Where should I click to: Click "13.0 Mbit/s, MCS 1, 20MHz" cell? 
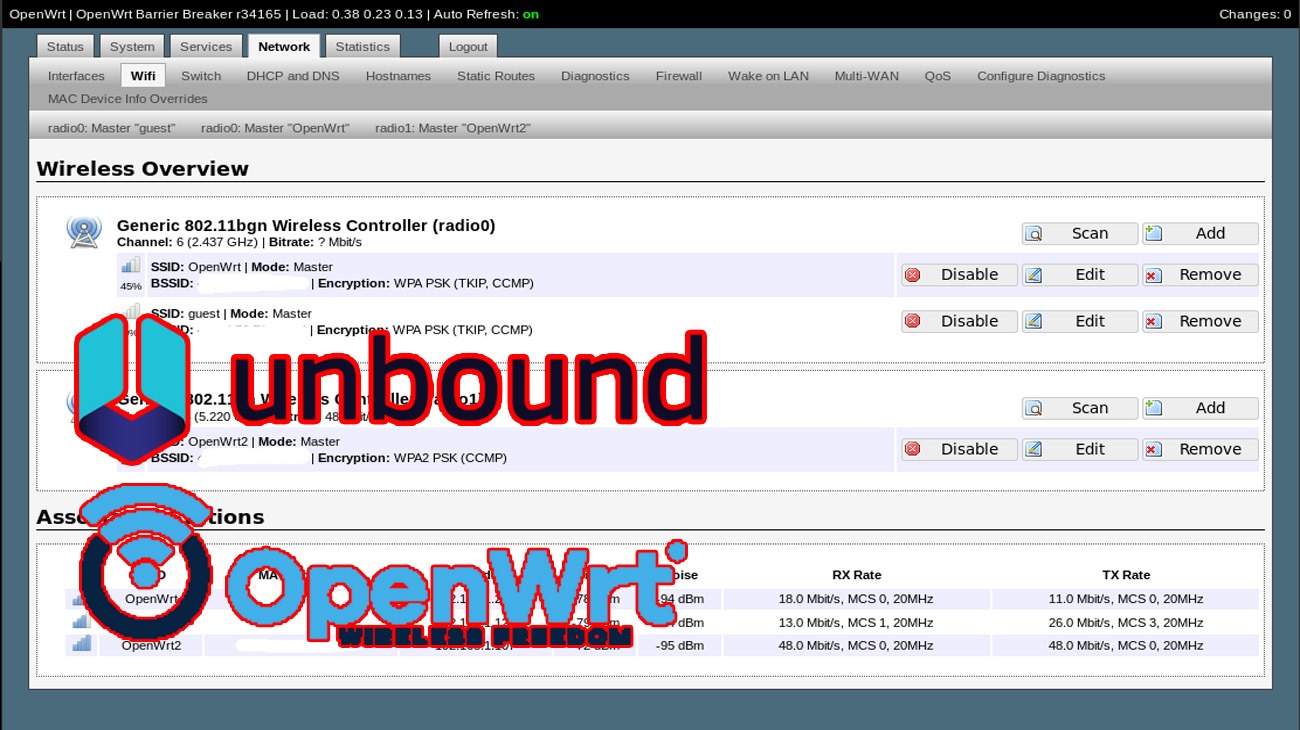tap(856, 622)
